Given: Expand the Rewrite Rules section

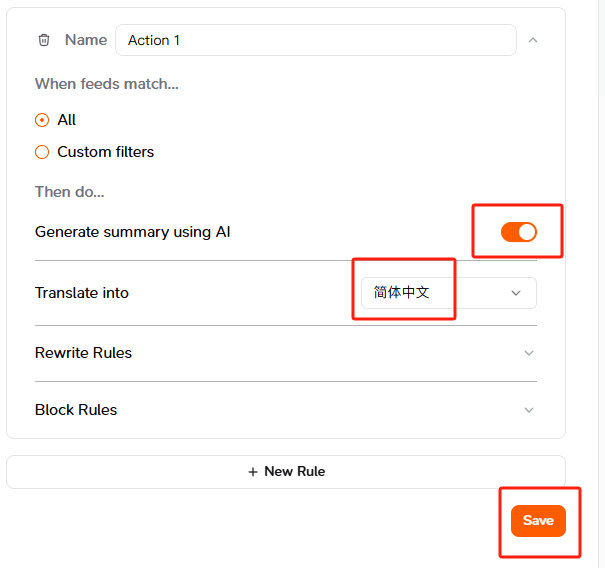Looking at the screenshot, I should pyautogui.click(x=286, y=353).
